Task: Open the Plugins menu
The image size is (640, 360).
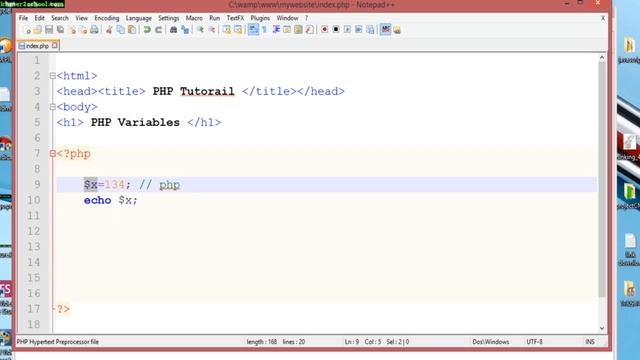Action: click(260, 18)
